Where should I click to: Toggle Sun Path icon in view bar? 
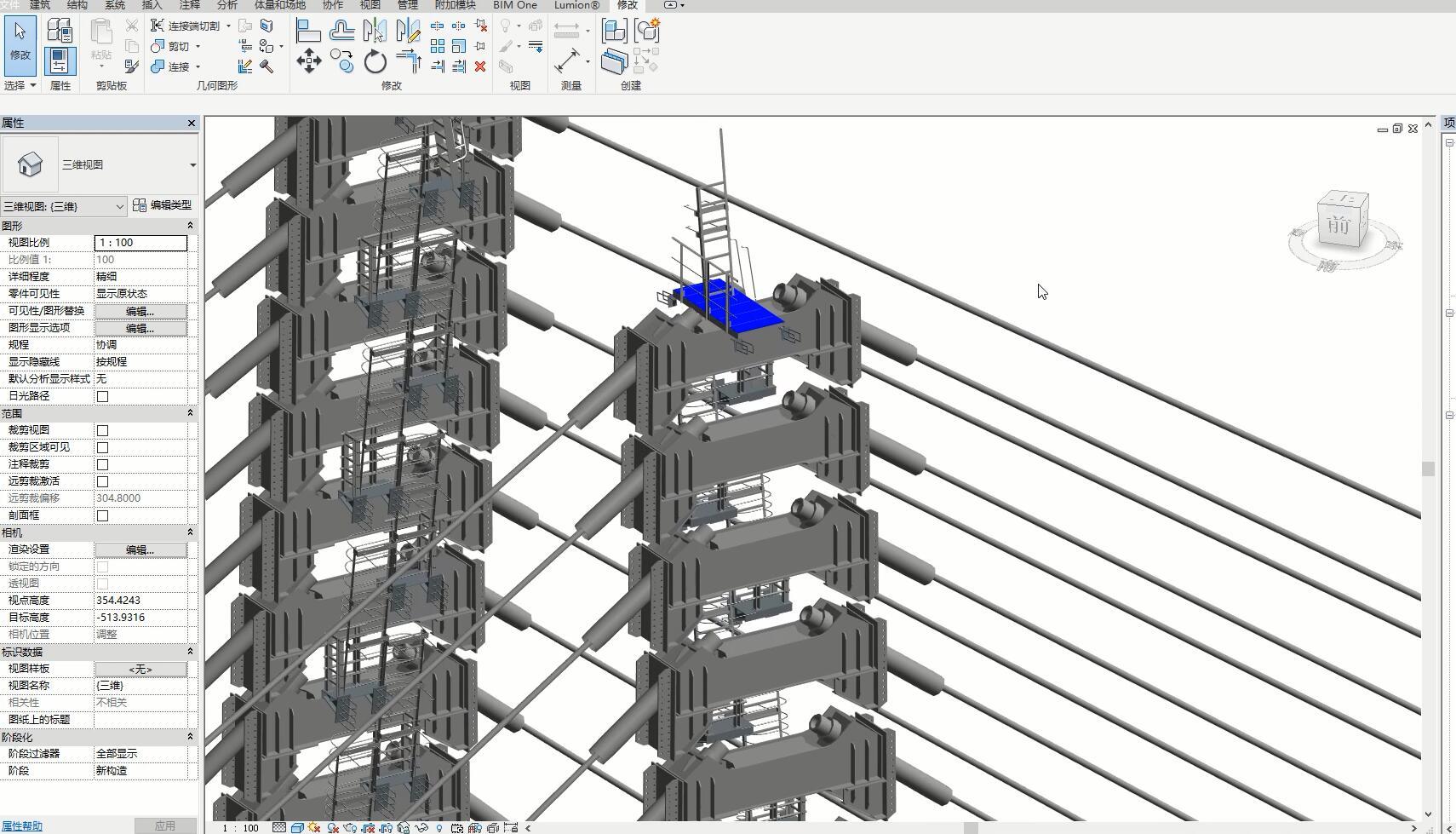[x=314, y=827]
